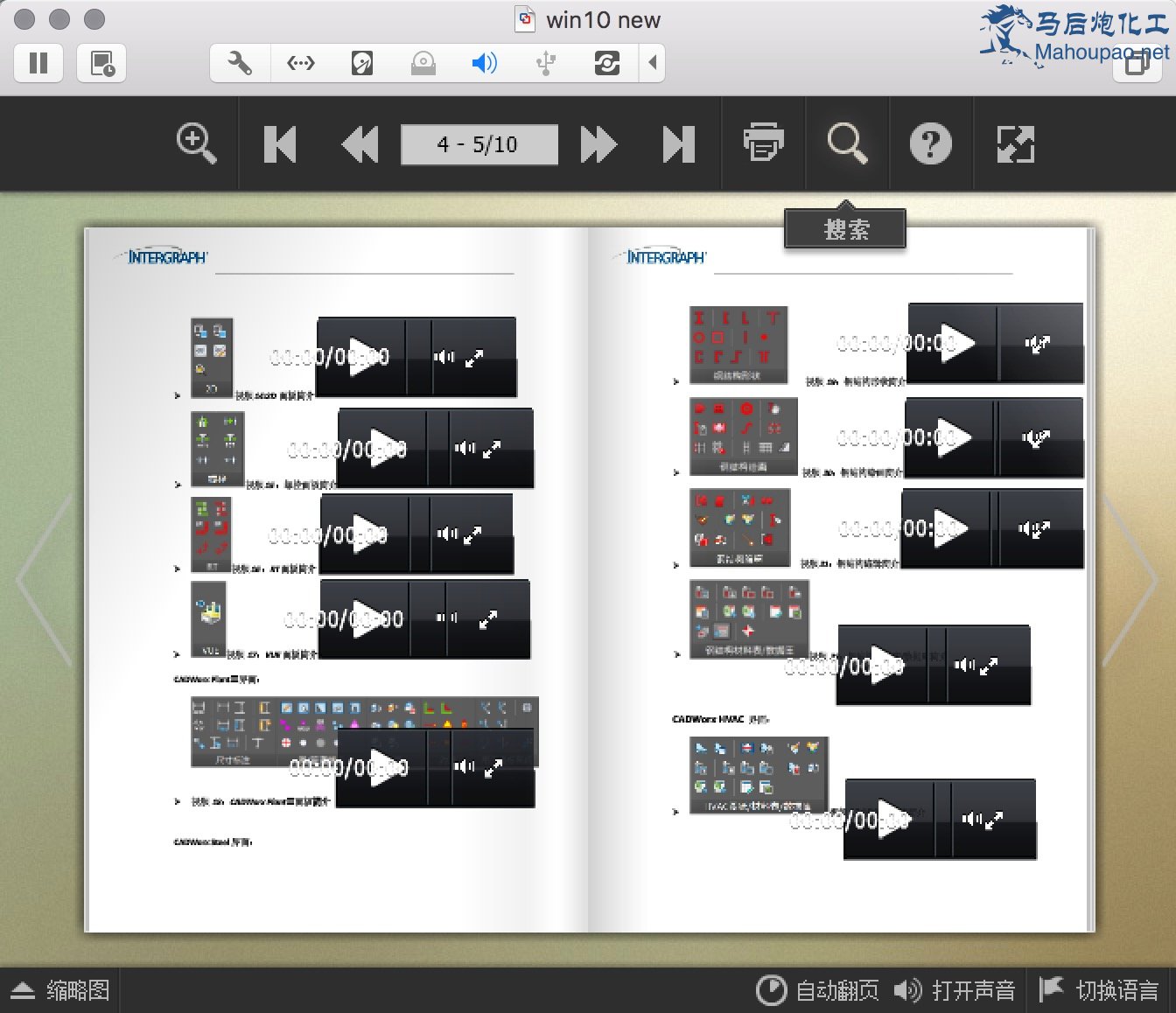Viewport: 1176px width, 1013px height.
Task: Go to the previous page with the double-left arrows
Action: (360, 144)
